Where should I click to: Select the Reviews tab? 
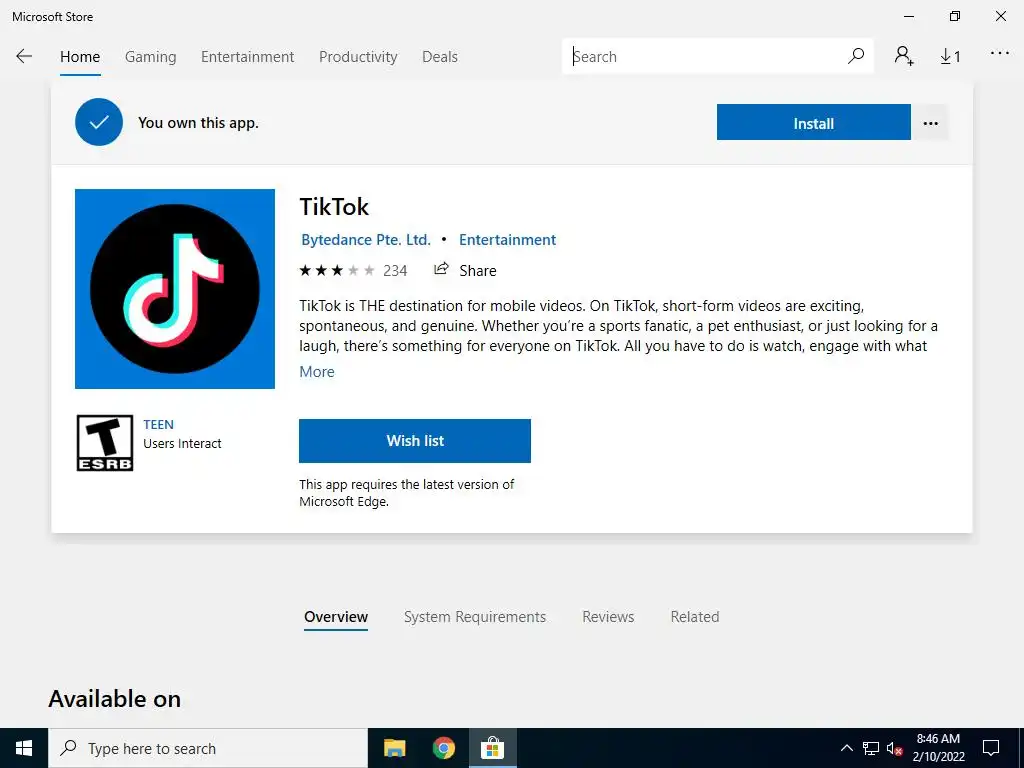pos(608,616)
